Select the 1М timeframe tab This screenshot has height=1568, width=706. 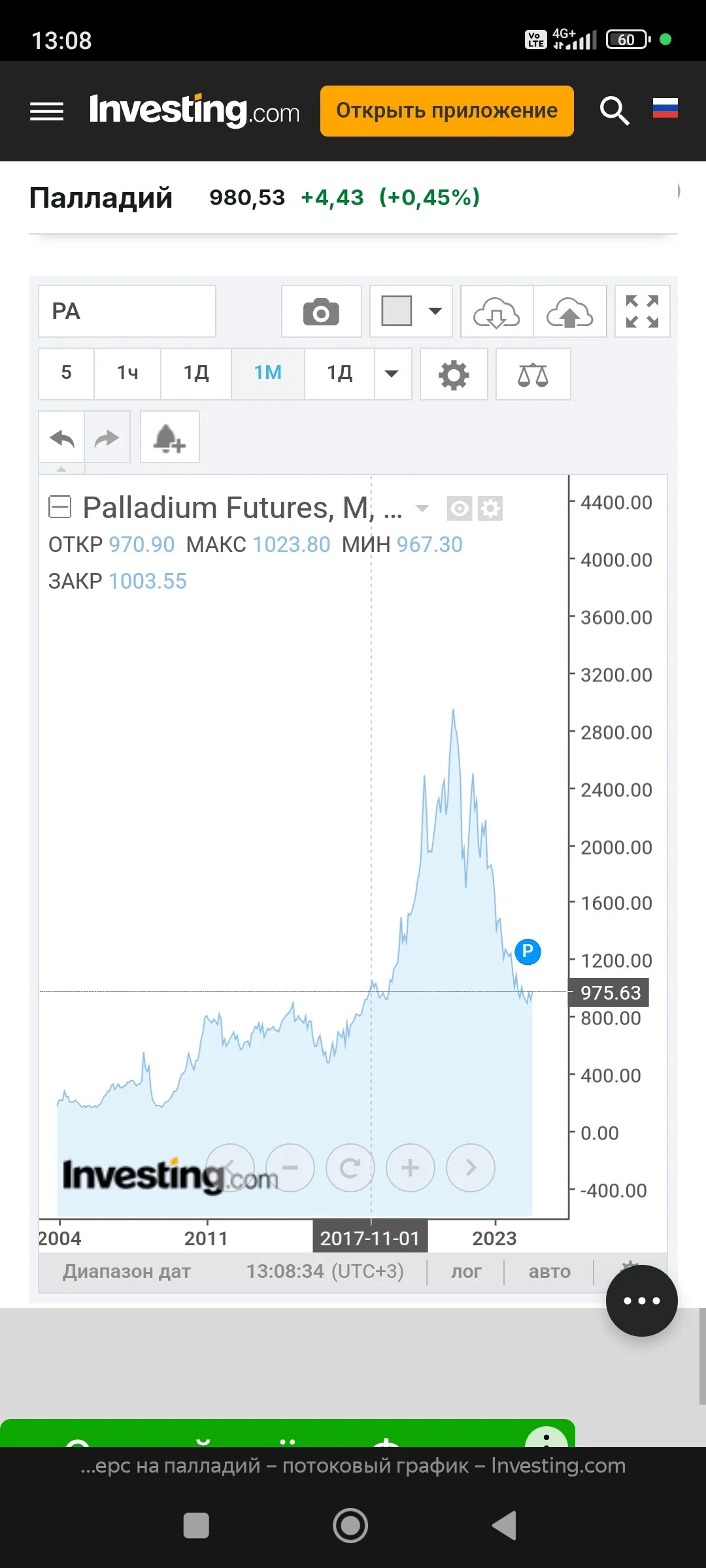pyautogui.click(x=268, y=374)
